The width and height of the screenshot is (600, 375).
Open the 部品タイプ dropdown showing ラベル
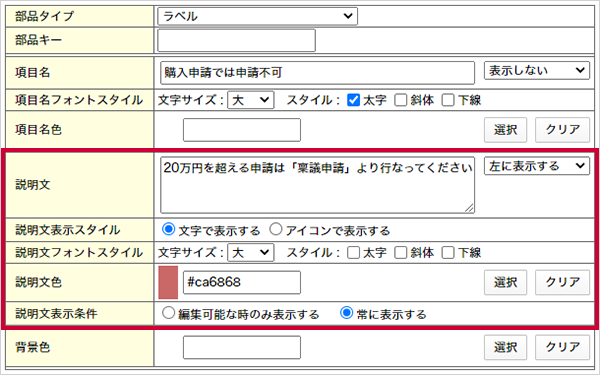point(258,16)
